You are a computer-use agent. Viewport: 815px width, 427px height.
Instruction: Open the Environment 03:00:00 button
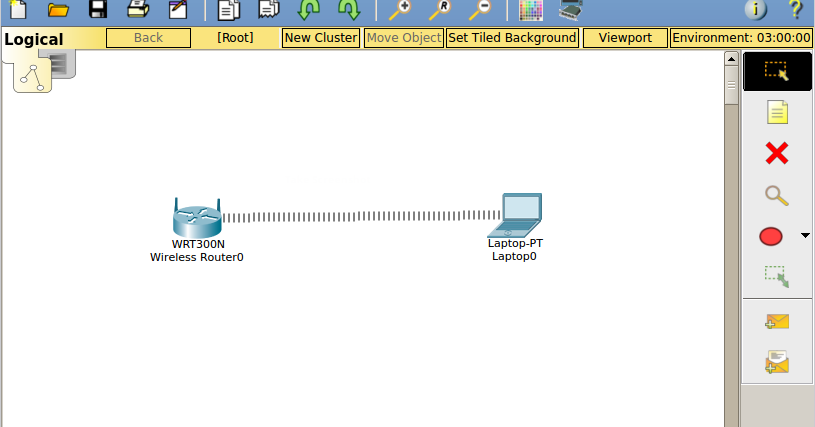pyautogui.click(x=741, y=38)
